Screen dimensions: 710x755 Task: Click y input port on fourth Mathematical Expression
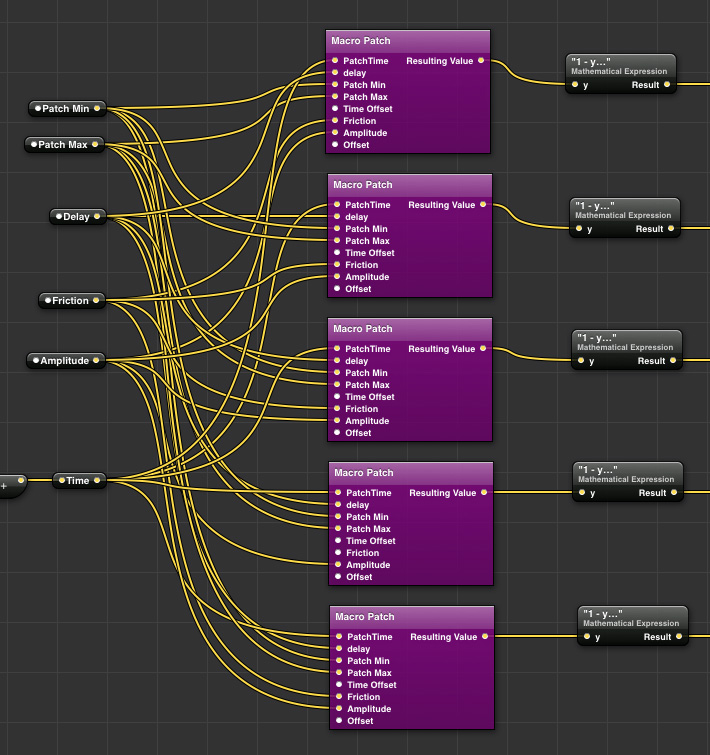[581, 493]
